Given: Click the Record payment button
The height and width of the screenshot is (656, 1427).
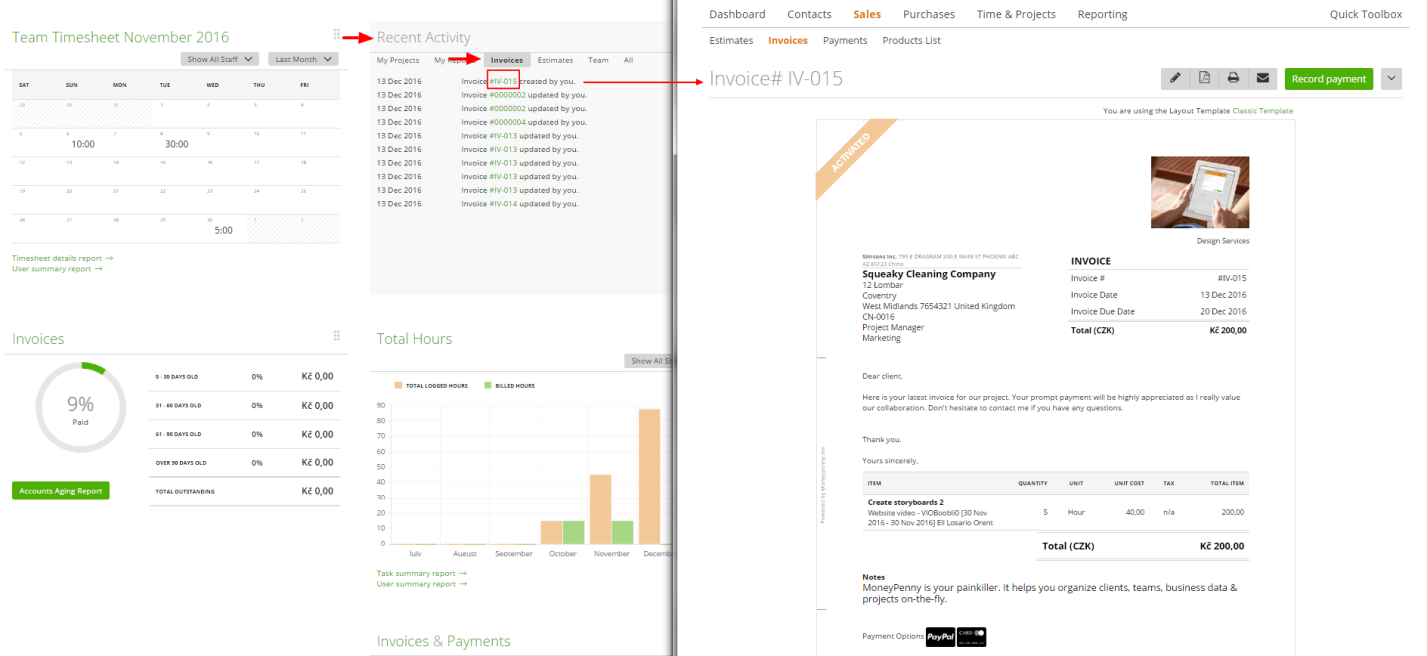Looking at the screenshot, I should pos(1328,79).
